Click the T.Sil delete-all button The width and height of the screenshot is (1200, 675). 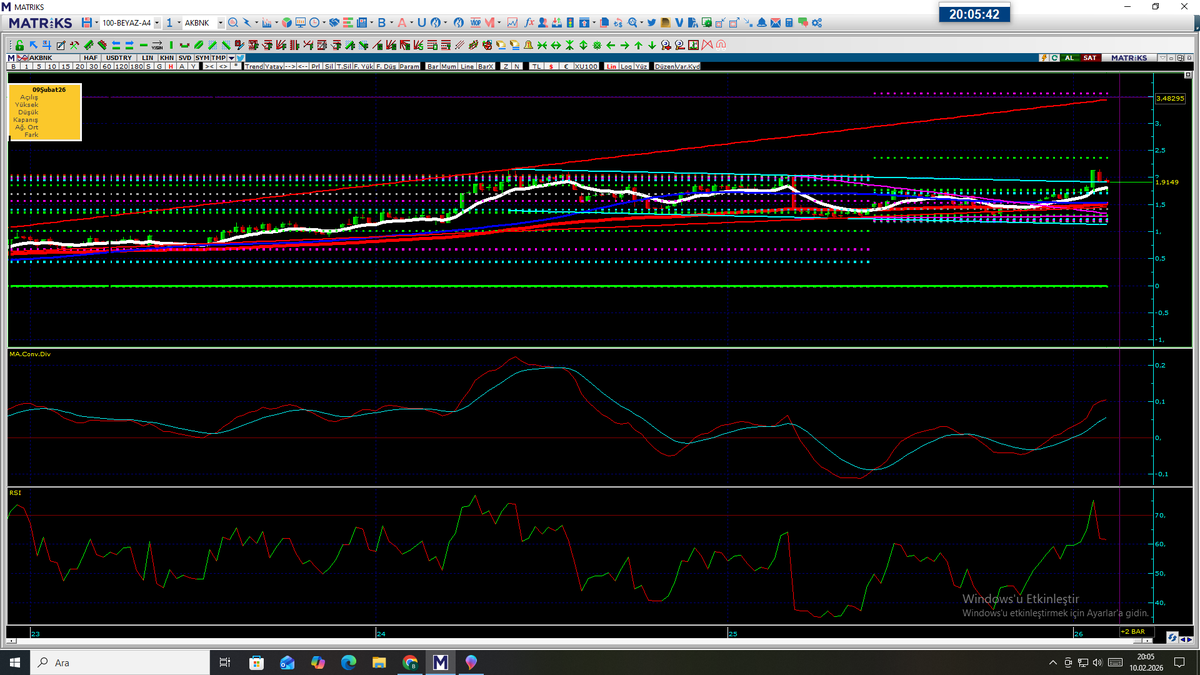coord(344,66)
